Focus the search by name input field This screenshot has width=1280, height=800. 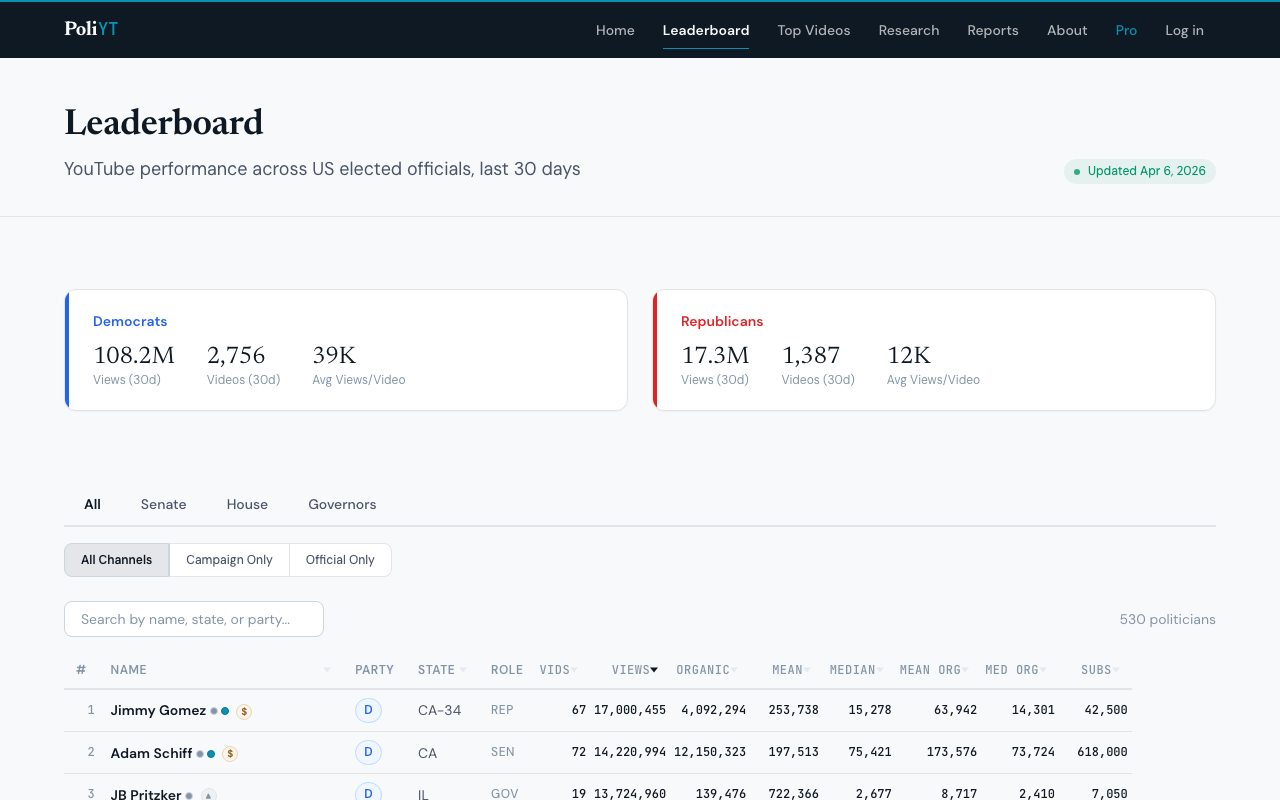click(194, 619)
